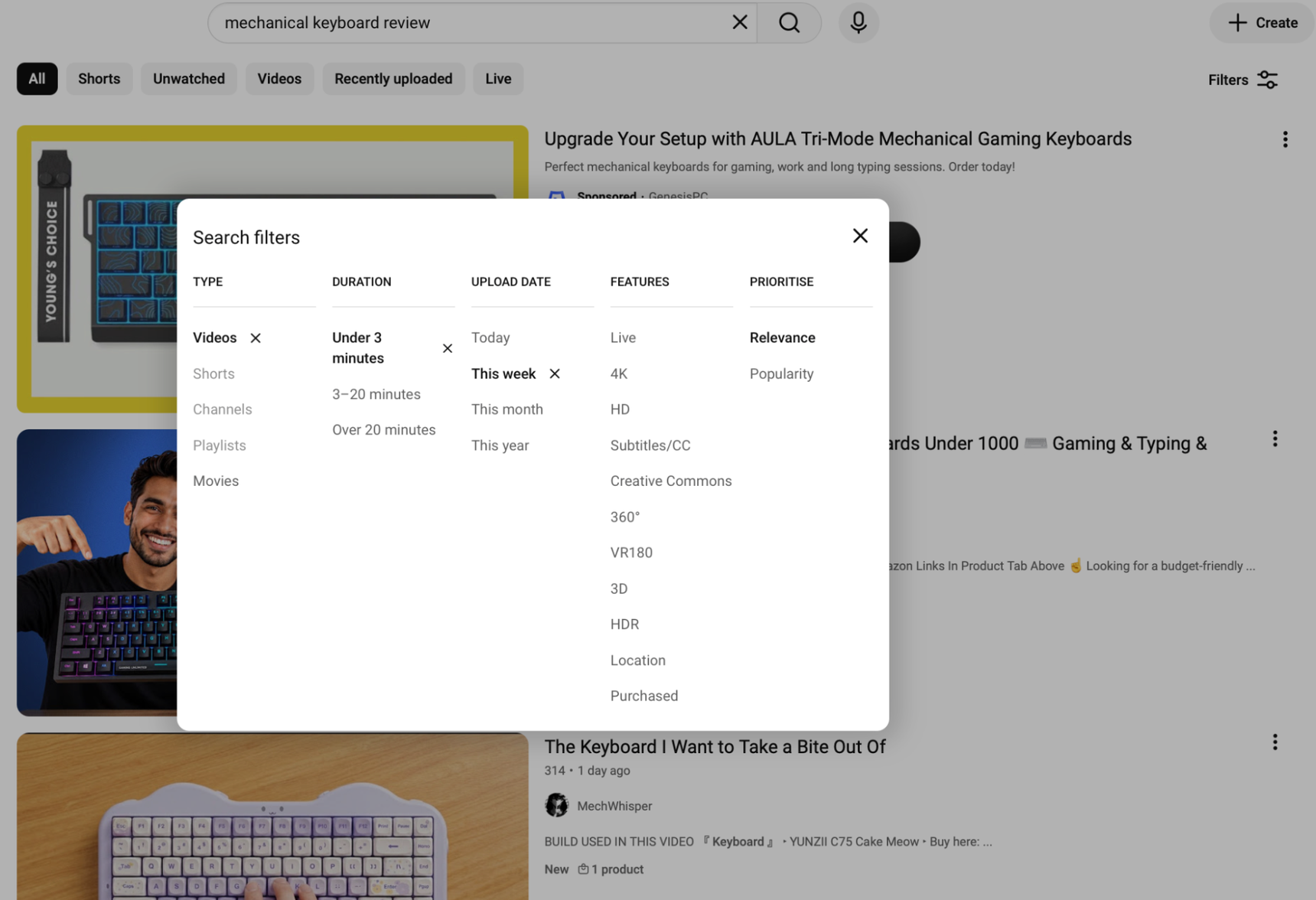Close the Search filters dialog
This screenshot has width=1316, height=900.
click(860, 236)
